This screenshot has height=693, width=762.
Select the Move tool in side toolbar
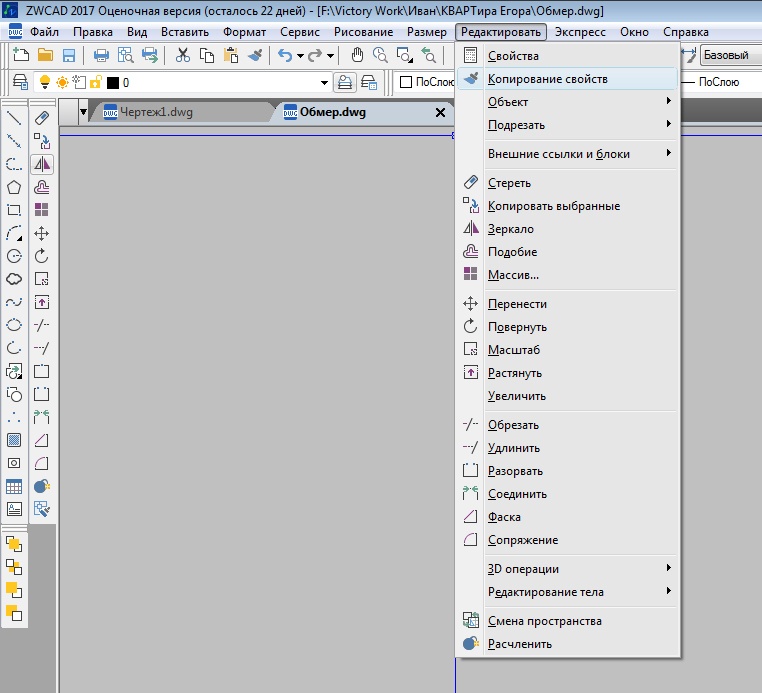click(42, 233)
